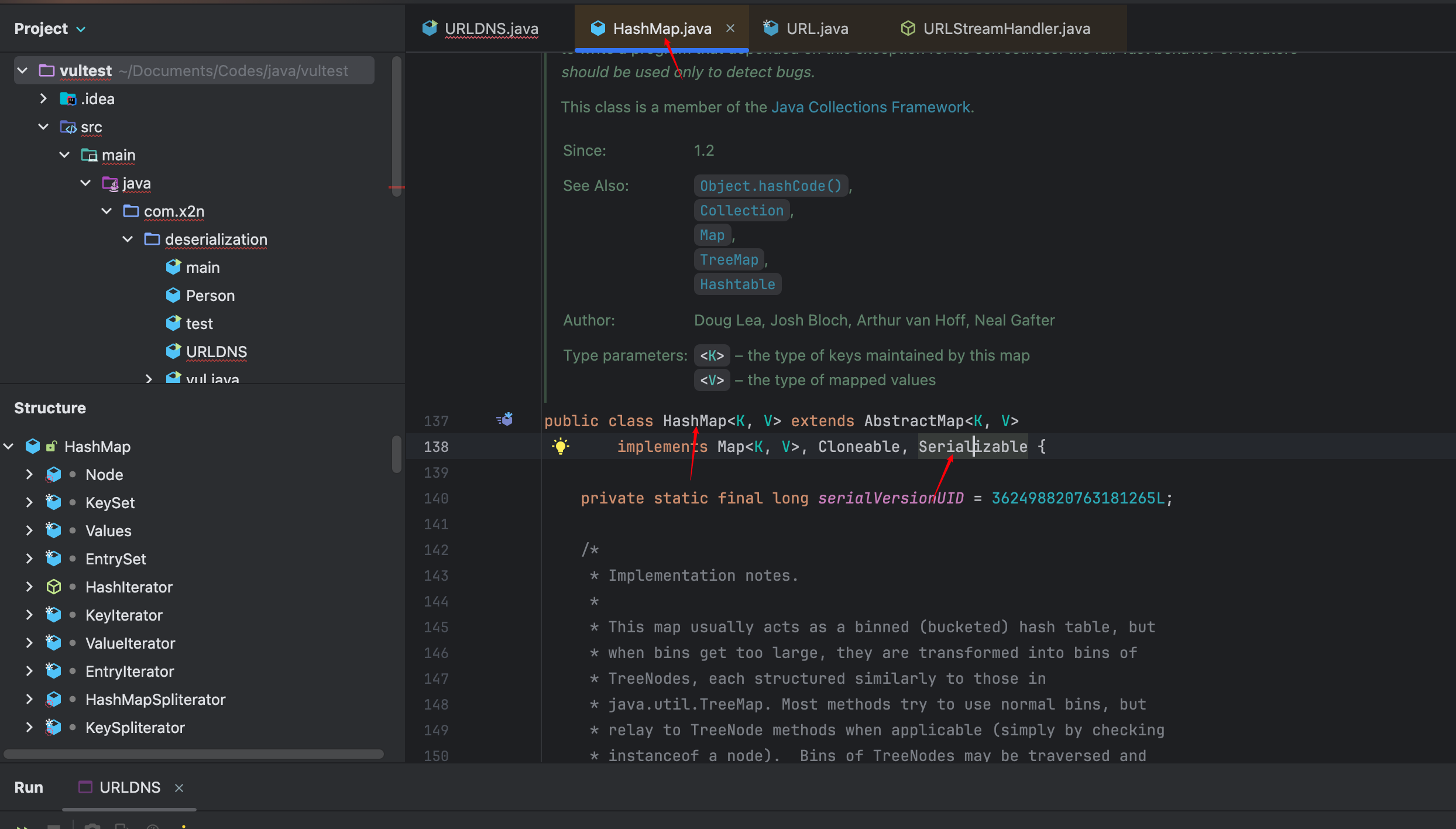Click the HashIterator abstract class icon

(x=54, y=587)
